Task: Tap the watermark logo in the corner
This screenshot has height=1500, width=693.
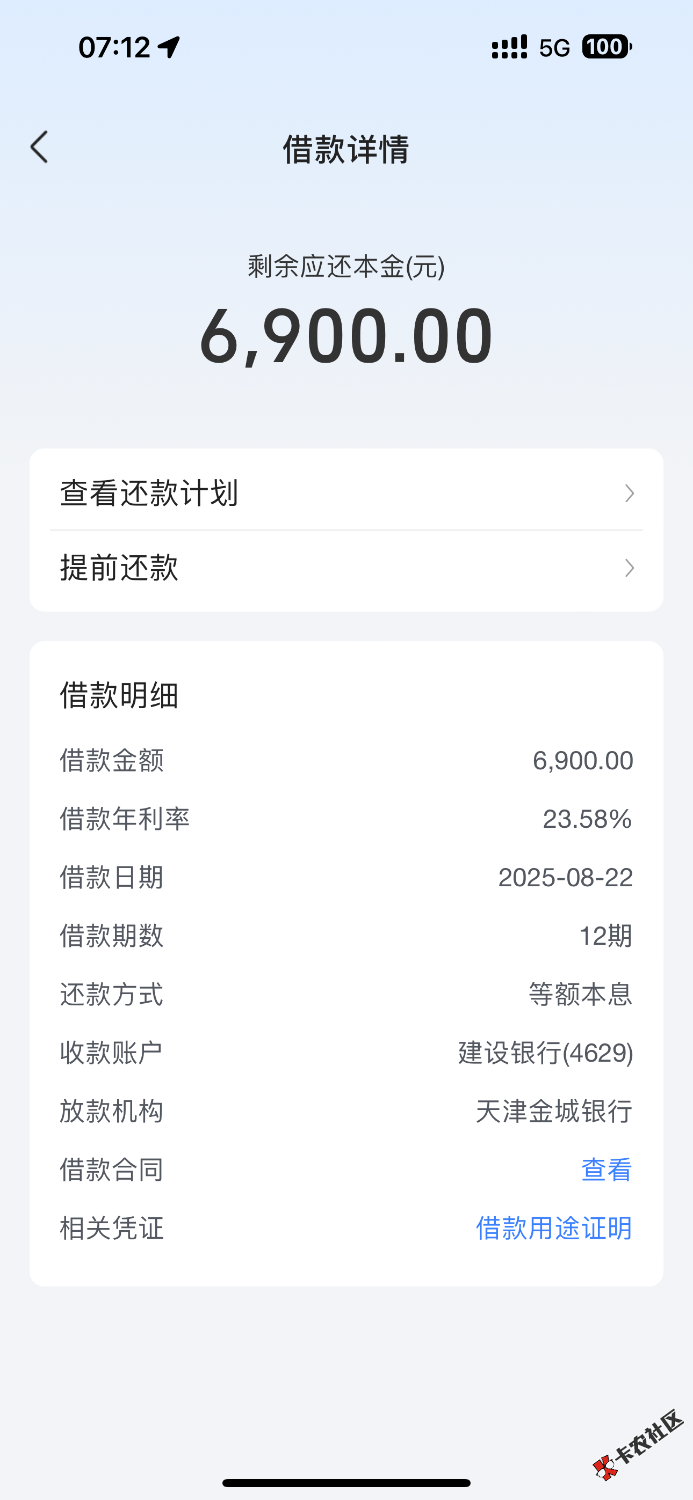Action: click(638, 1445)
